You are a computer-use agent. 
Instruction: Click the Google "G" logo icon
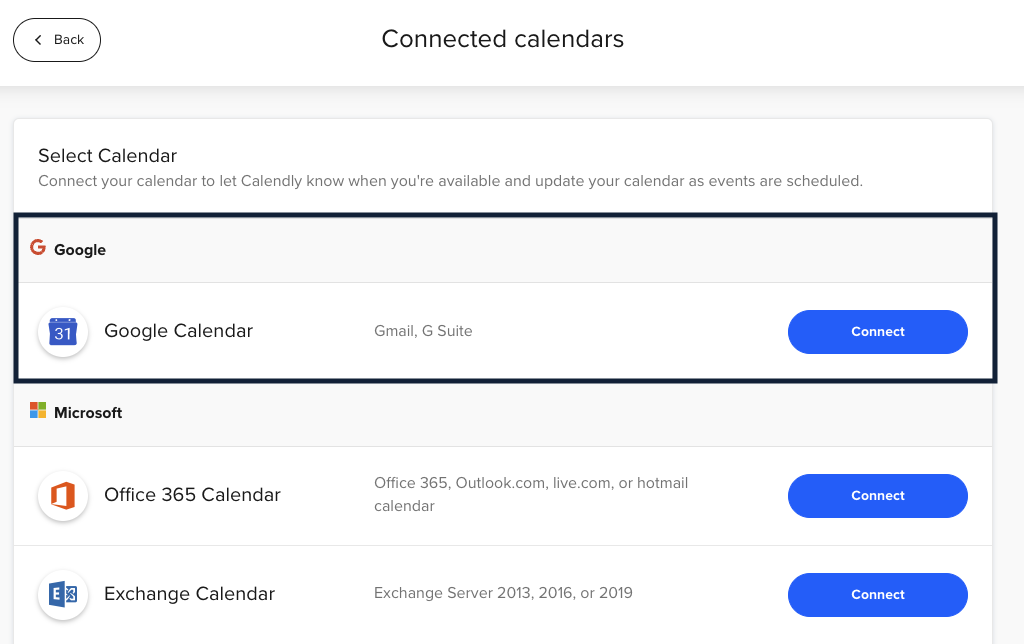pyautogui.click(x=38, y=247)
